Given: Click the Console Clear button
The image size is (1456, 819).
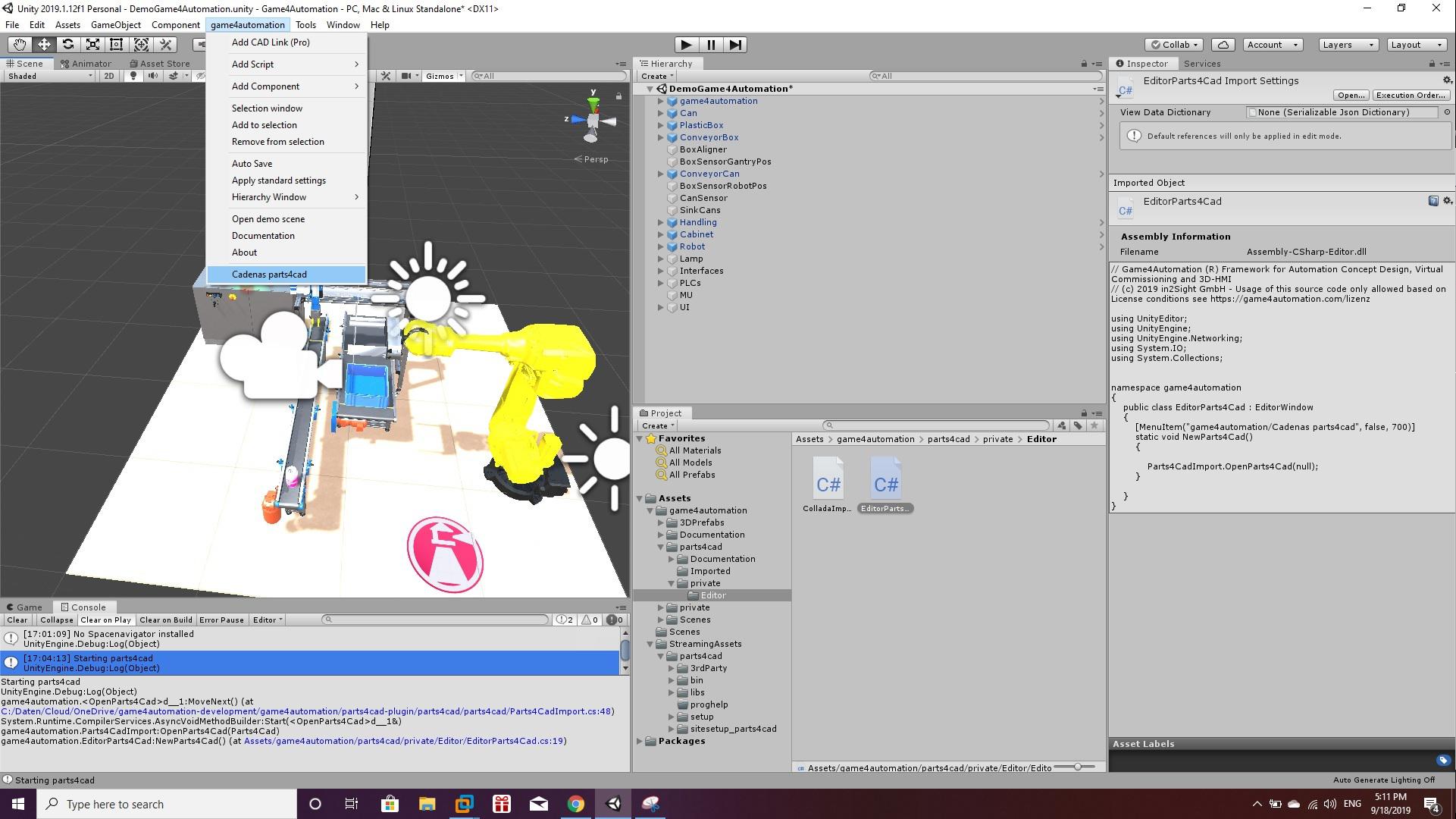Looking at the screenshot, I should [17, 620].
